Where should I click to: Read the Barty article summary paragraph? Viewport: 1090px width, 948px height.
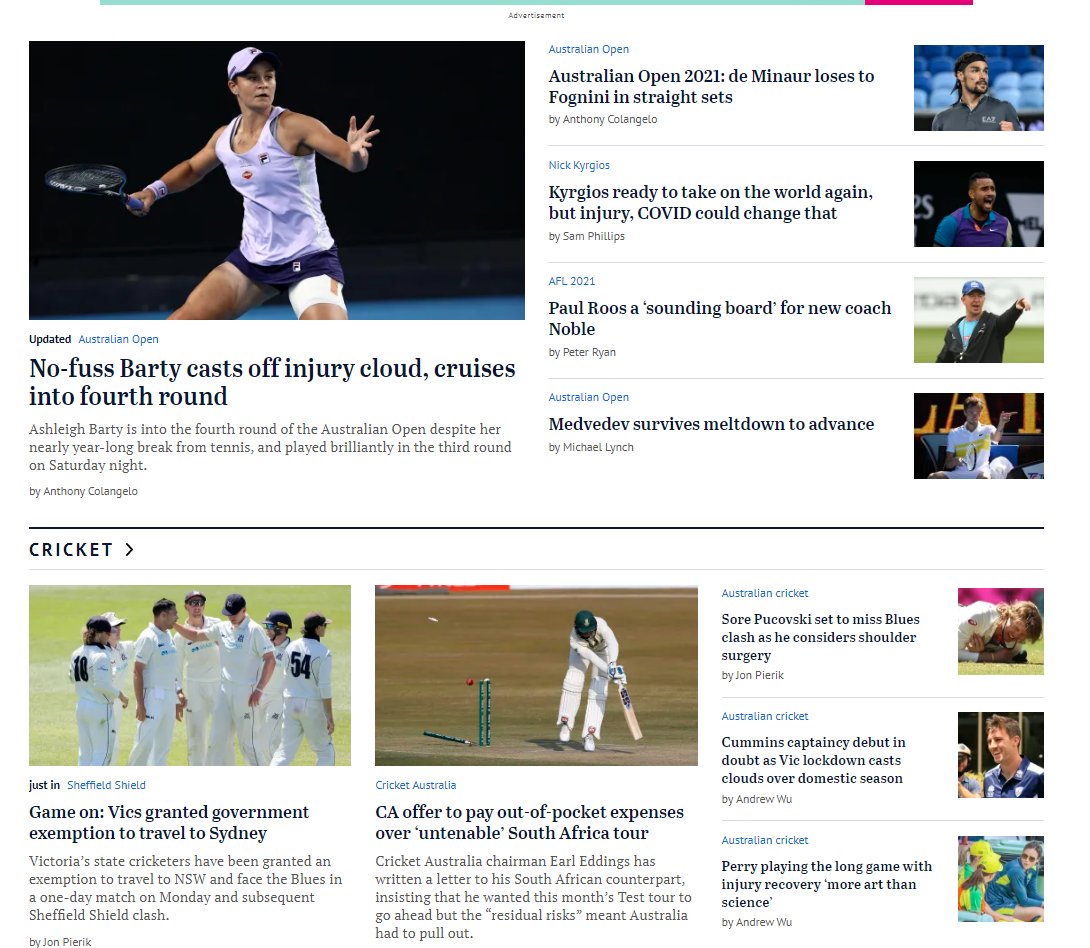click(270, 447)
